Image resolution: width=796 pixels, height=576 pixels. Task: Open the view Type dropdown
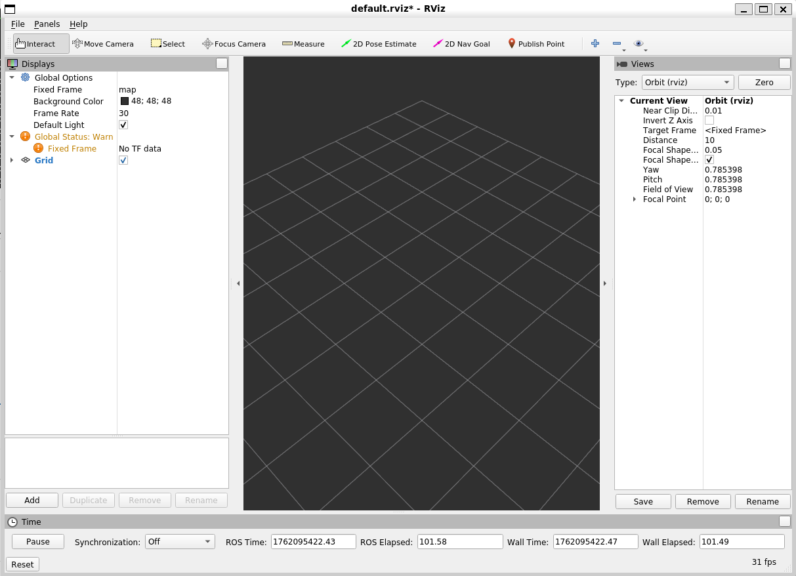tap(686, 82)
